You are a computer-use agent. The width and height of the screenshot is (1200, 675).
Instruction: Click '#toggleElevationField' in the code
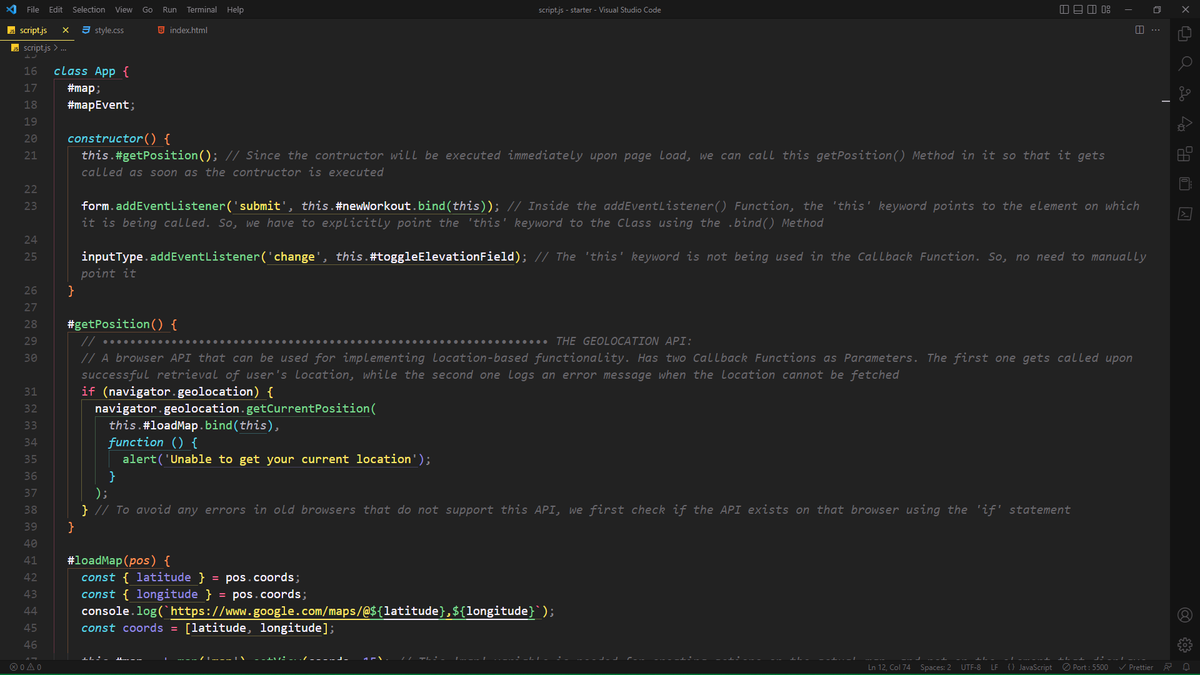pos(443,256)
